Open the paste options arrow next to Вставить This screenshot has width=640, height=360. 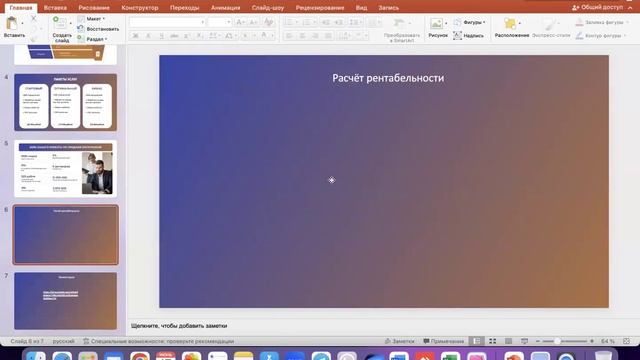[22, 24]
